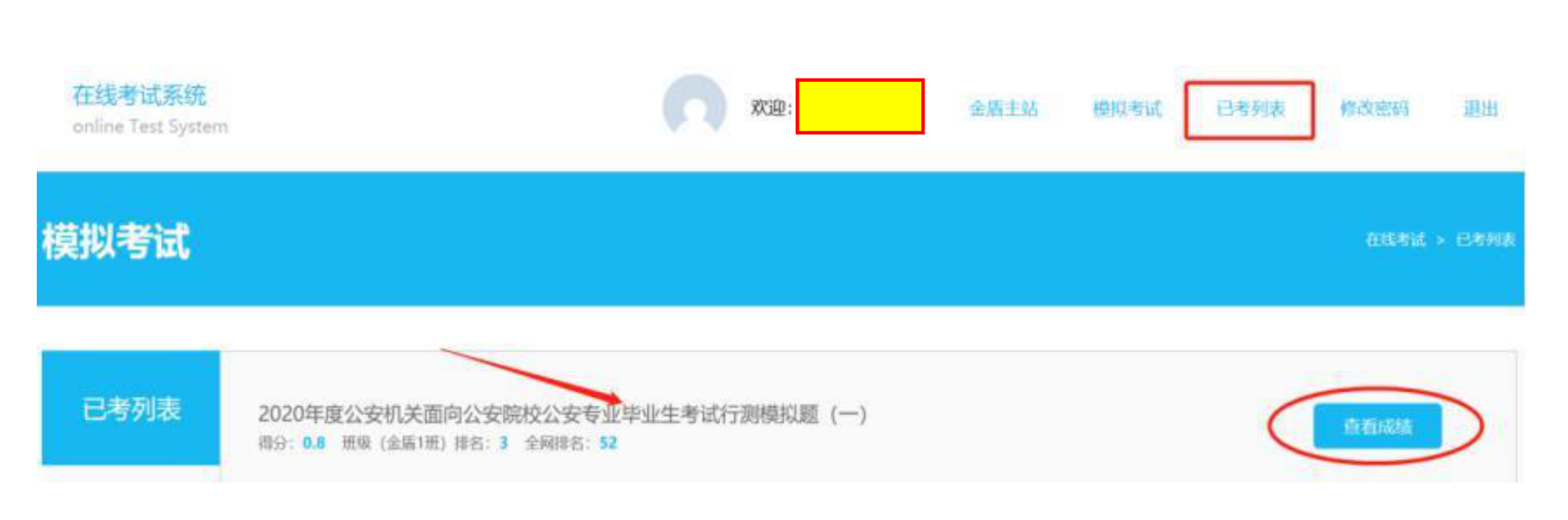Screen dimensions: 1568x520
Task: View results with the 查看成绩 button
Action: 1377,426
